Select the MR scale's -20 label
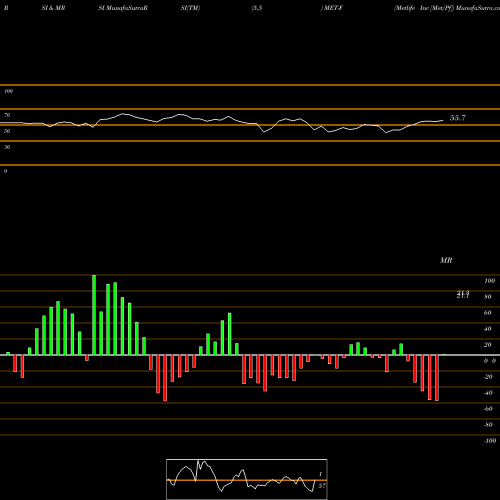The height and width of the screenshot is (500, 500). point(488,377)
